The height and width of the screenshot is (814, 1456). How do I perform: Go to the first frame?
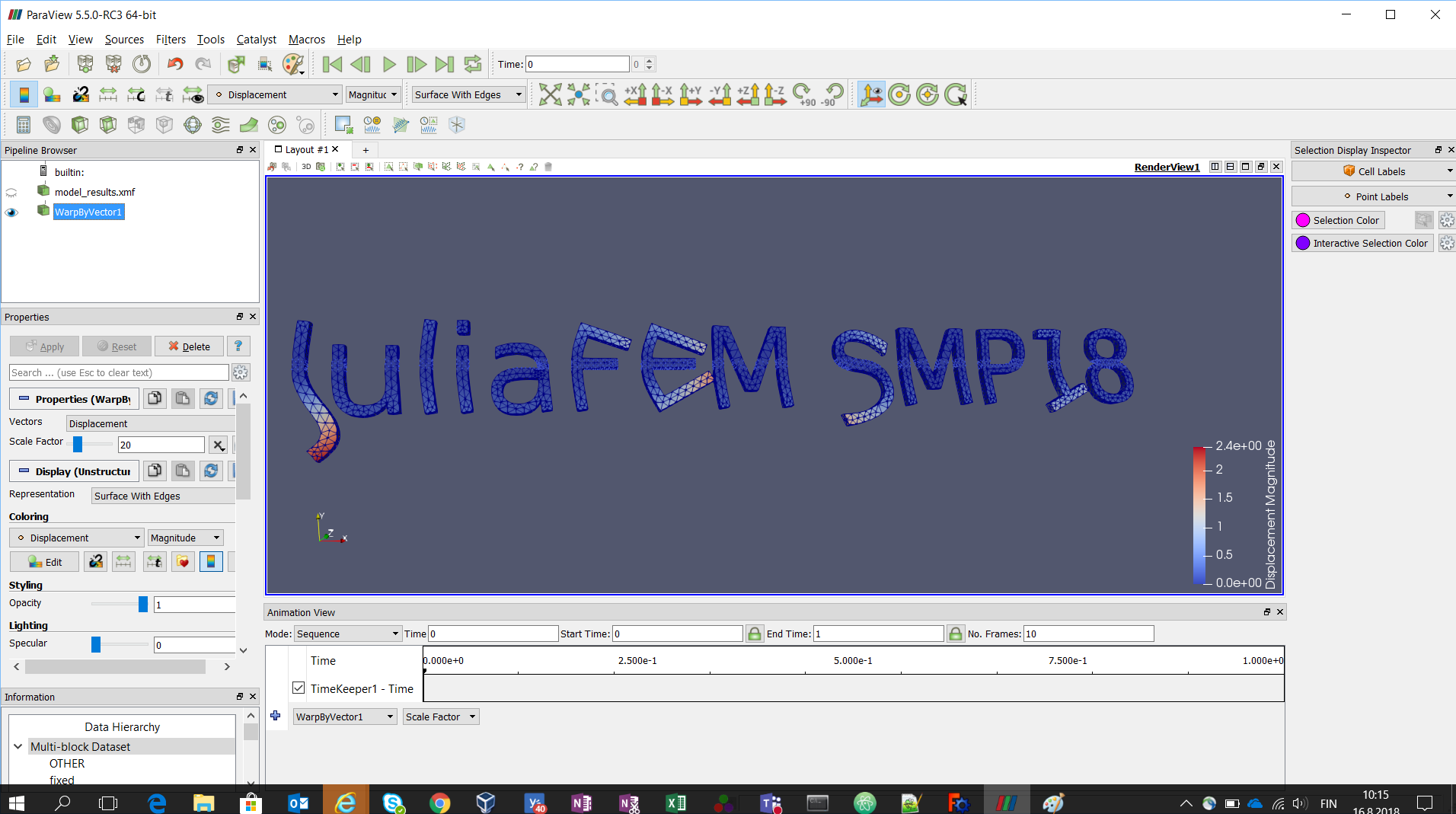[333, 65]
